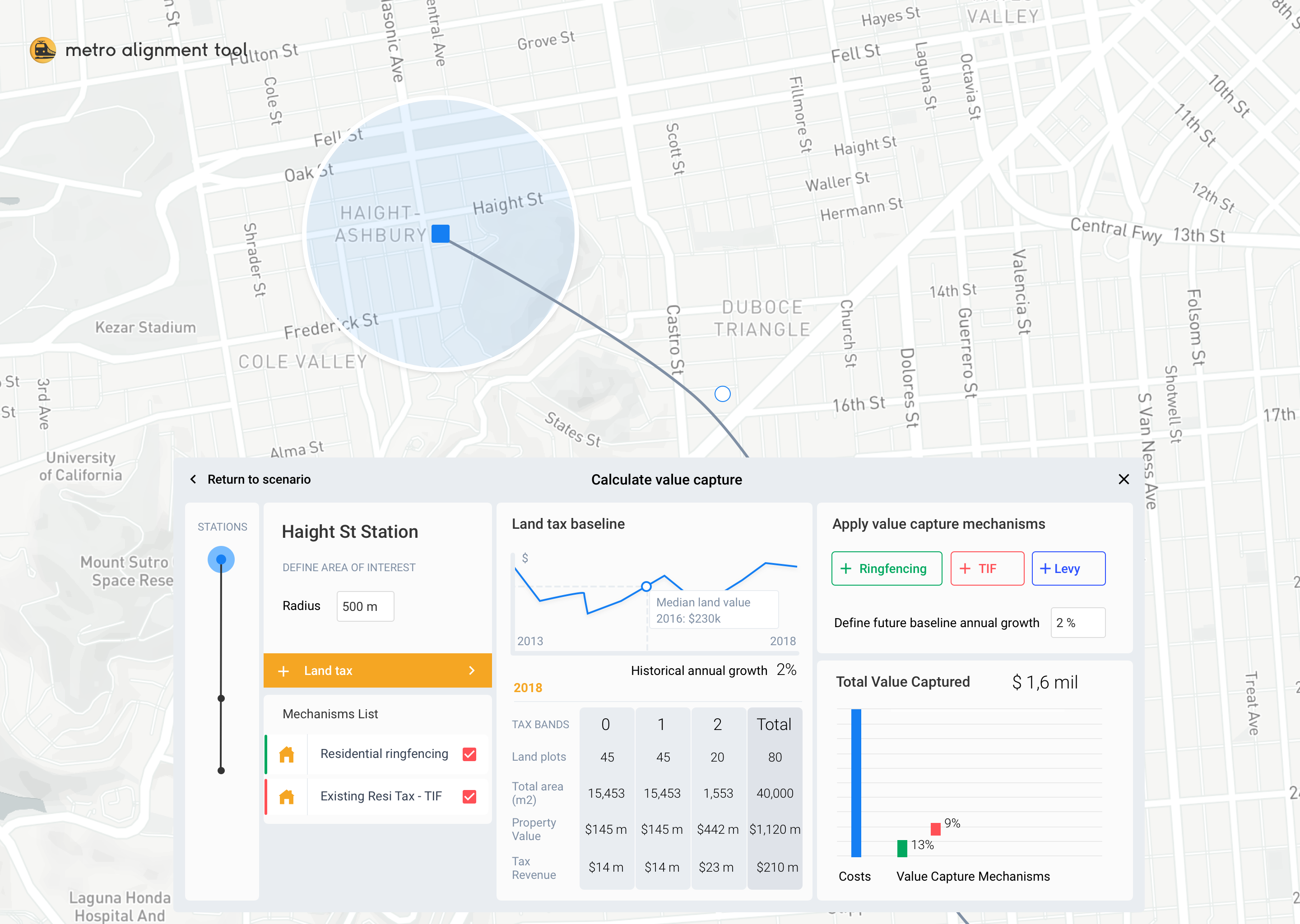1300x924 pixels.
Task: Select the active top station in stations list
Action: click(x=222, y=559)
